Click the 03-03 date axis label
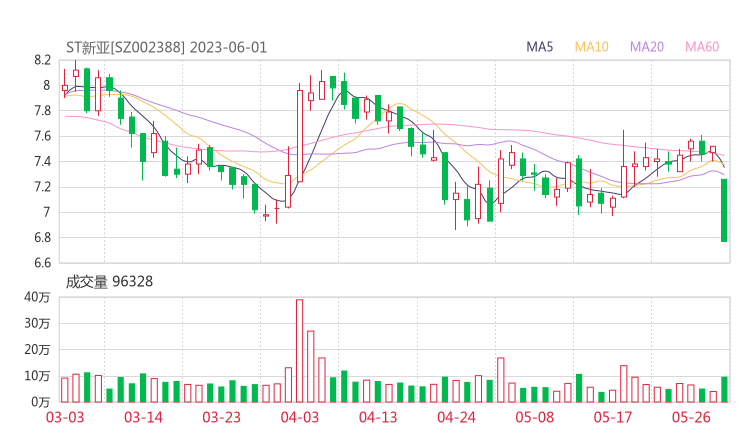Viewport: 740px width, 440px height. pos(65,417)
